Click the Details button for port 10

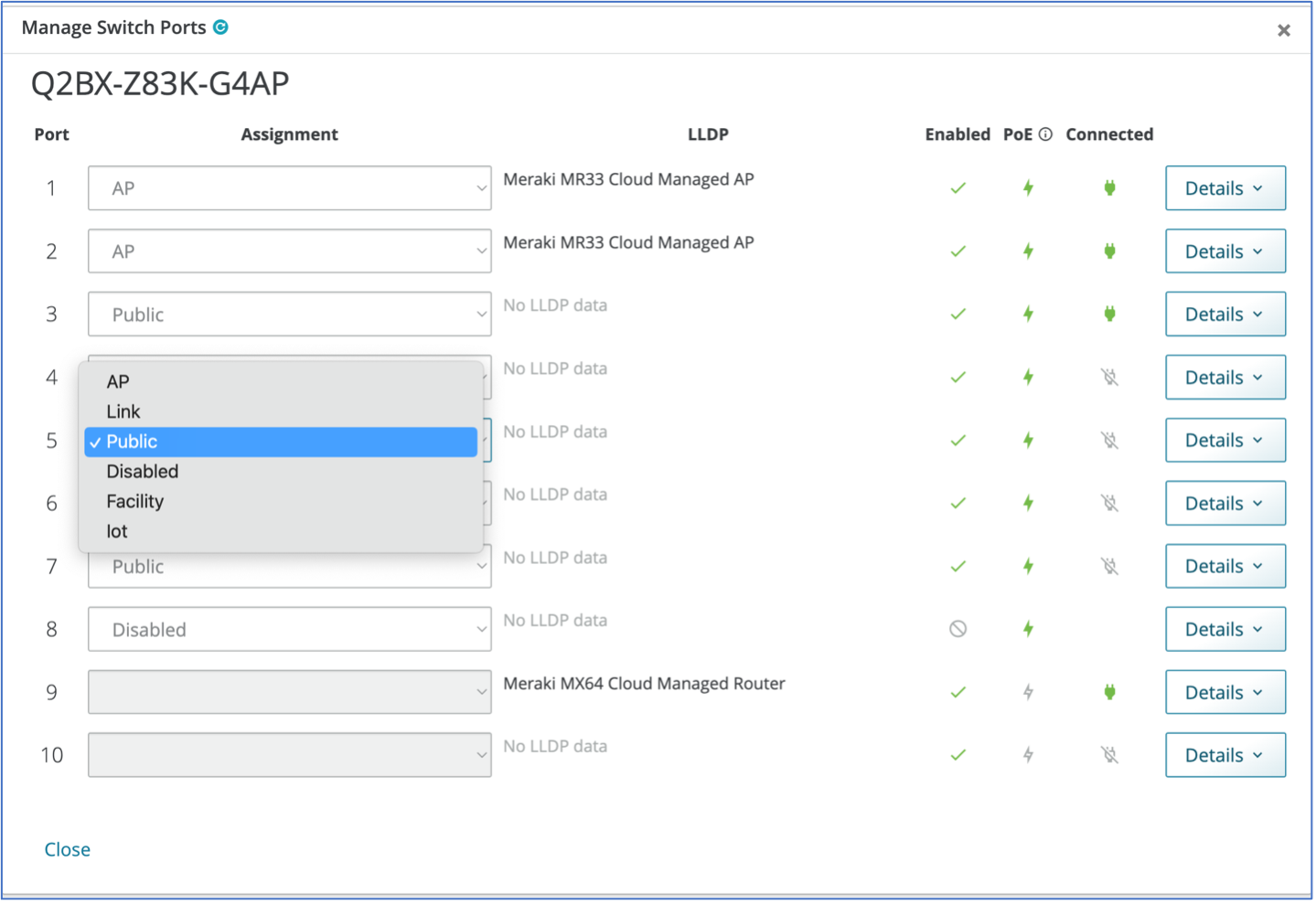tap(1225, 755)
